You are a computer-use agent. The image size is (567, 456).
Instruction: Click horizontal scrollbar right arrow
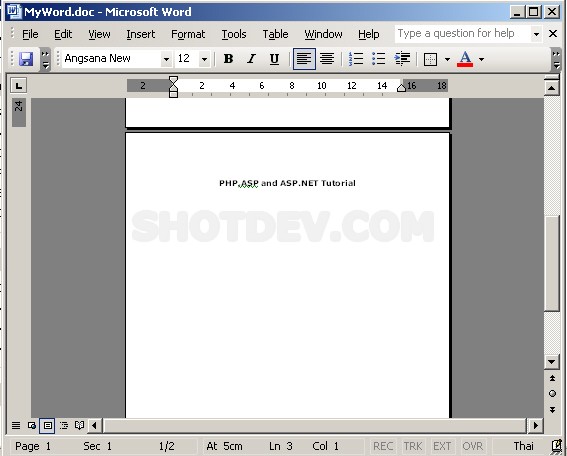[x=536, y=425]
